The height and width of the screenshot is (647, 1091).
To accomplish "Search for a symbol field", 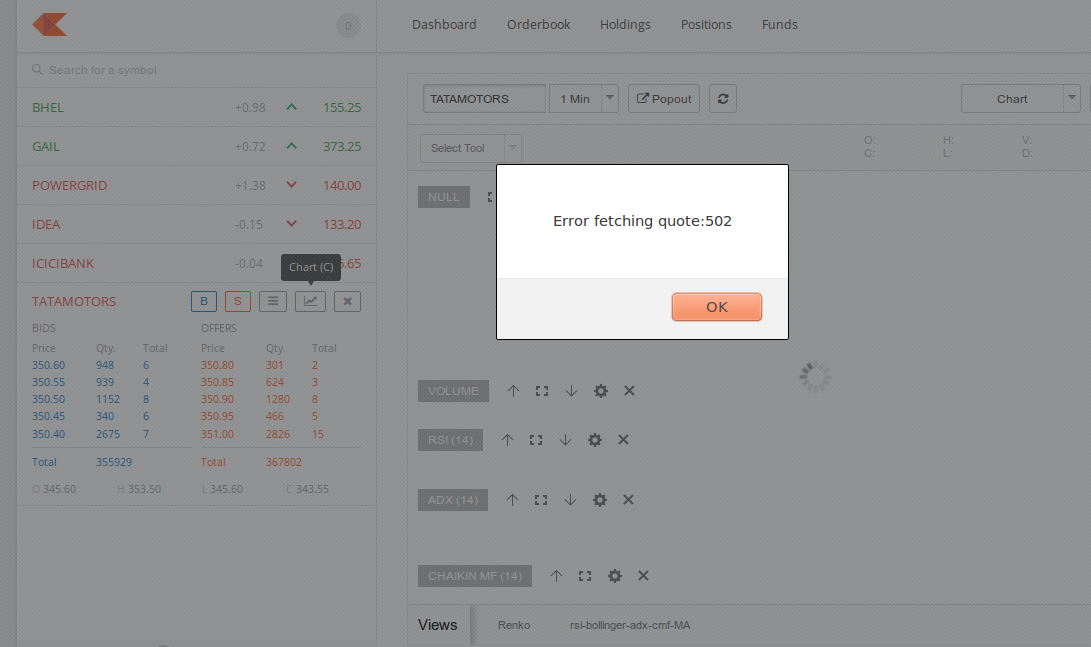I will click(x=196, y=70).
